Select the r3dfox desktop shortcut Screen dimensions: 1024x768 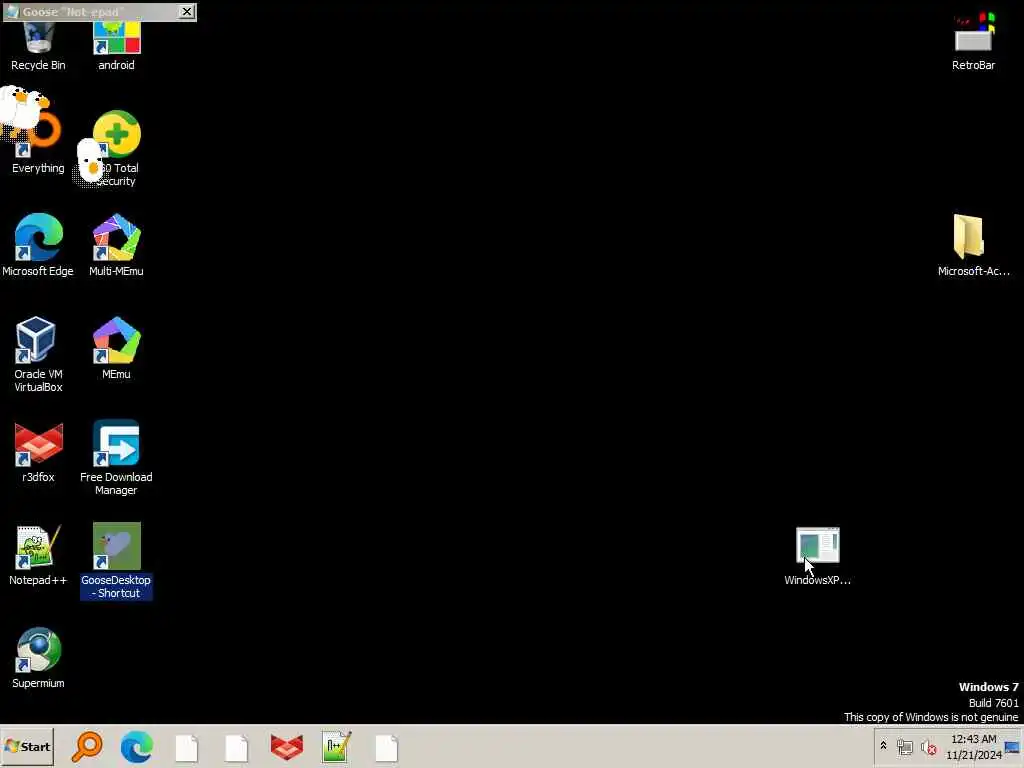coord(38,452)
